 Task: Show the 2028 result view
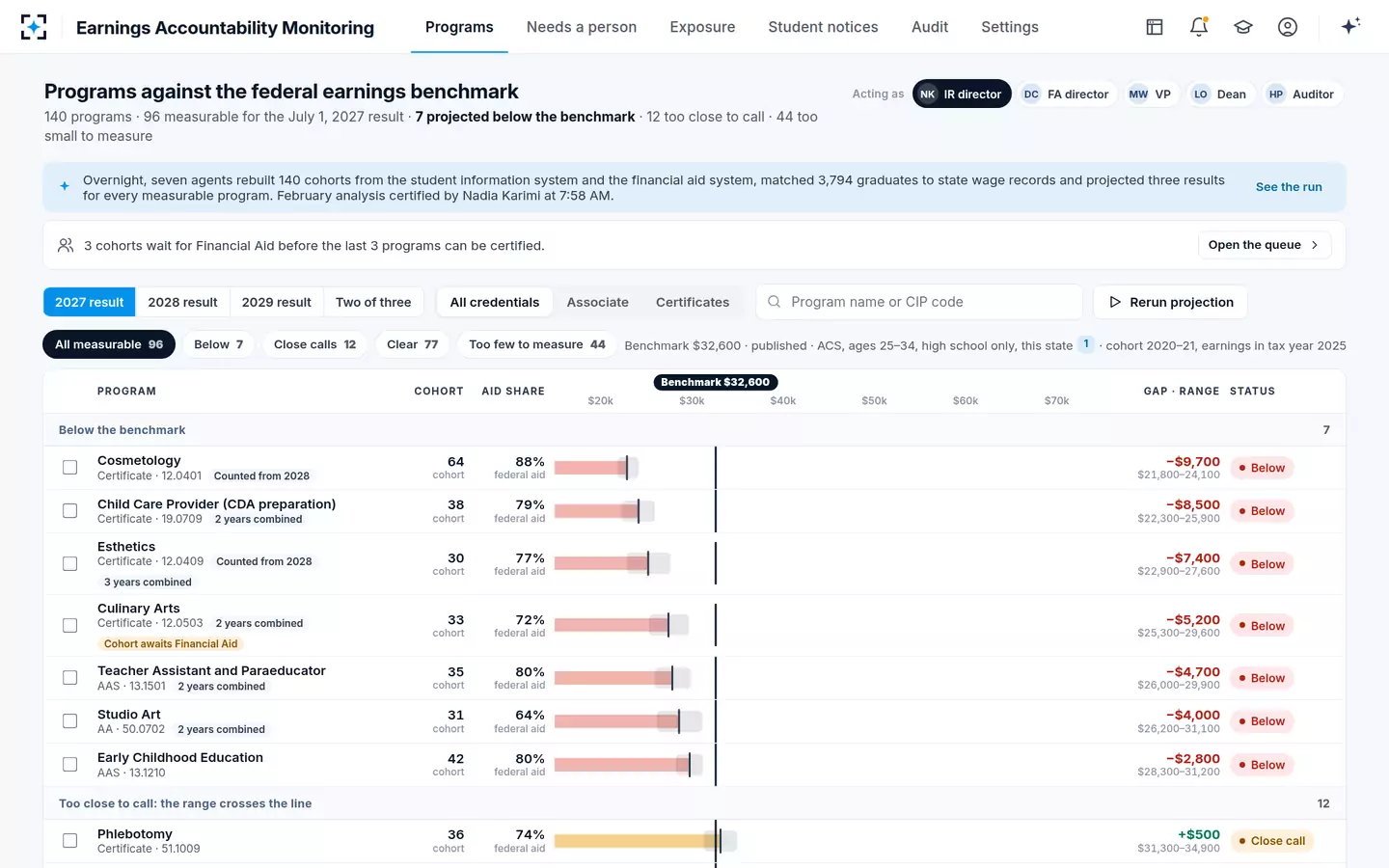pyautogui.click(x=182, y=302)
